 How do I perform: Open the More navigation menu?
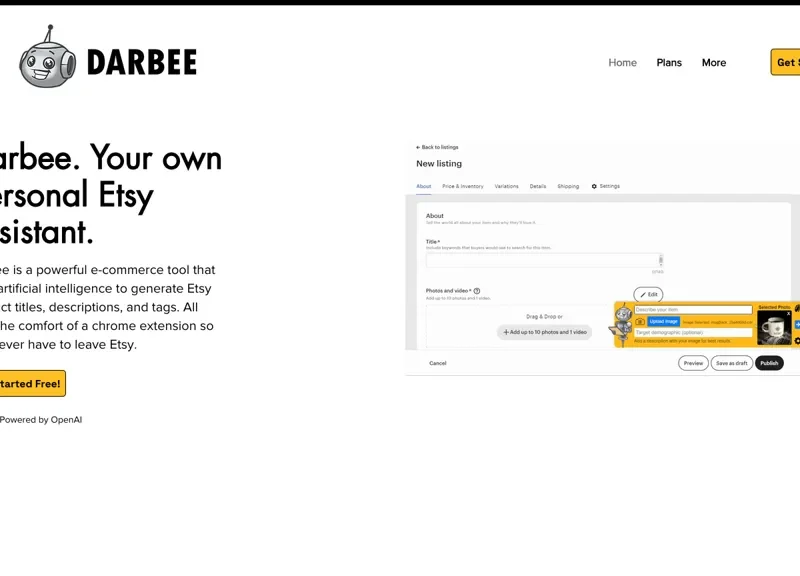(x=714, y=62)
